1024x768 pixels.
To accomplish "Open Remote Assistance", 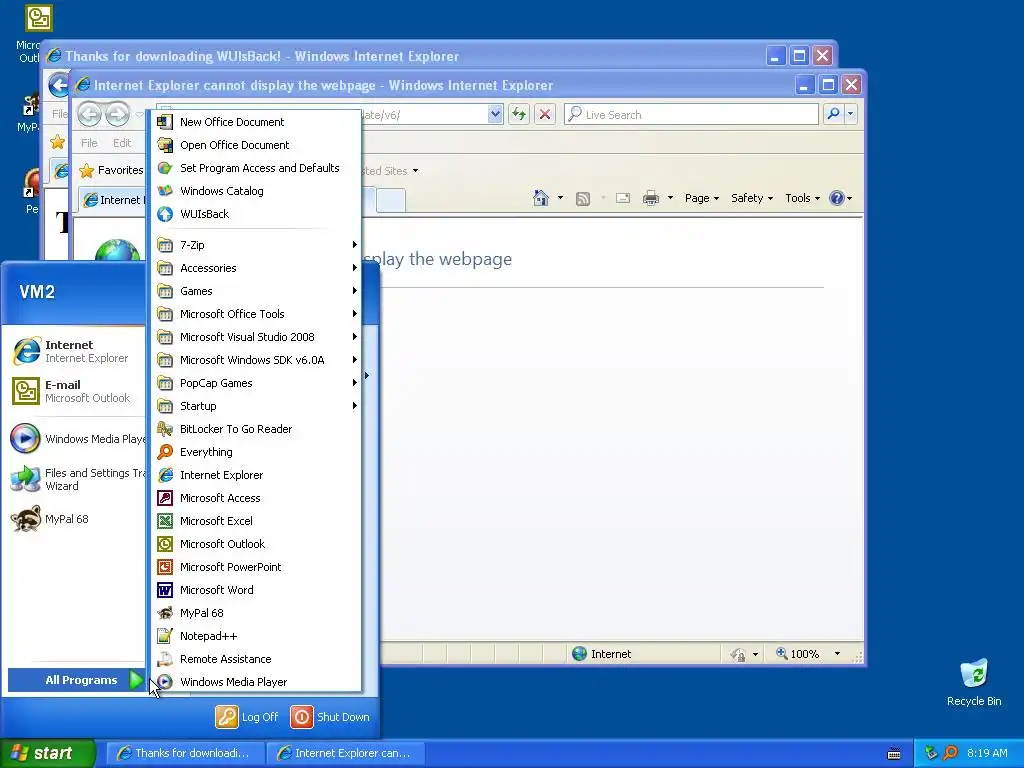I will [255, 659].
